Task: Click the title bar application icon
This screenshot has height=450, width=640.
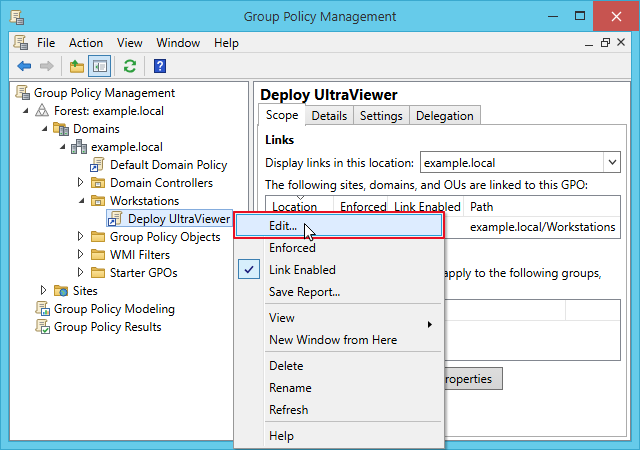Action: (17, 17)
